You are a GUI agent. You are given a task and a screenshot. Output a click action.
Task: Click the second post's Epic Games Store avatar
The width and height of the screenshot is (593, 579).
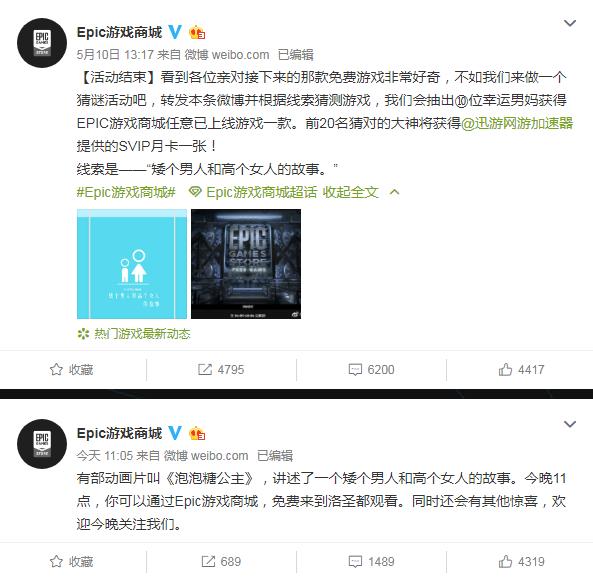tap(42, 444)
